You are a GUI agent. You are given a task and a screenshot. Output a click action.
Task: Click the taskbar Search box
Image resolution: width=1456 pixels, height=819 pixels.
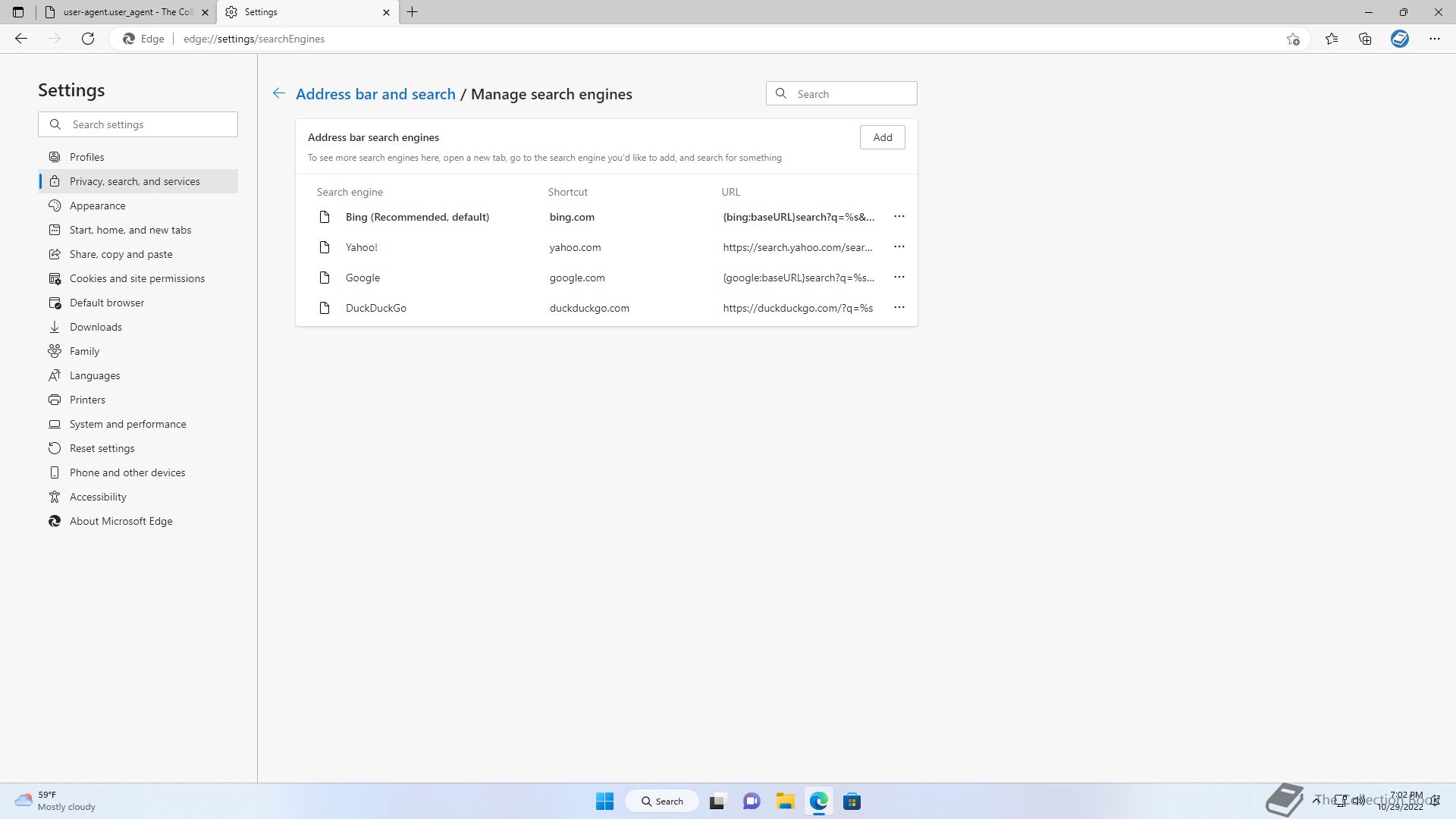coord(661,802)
